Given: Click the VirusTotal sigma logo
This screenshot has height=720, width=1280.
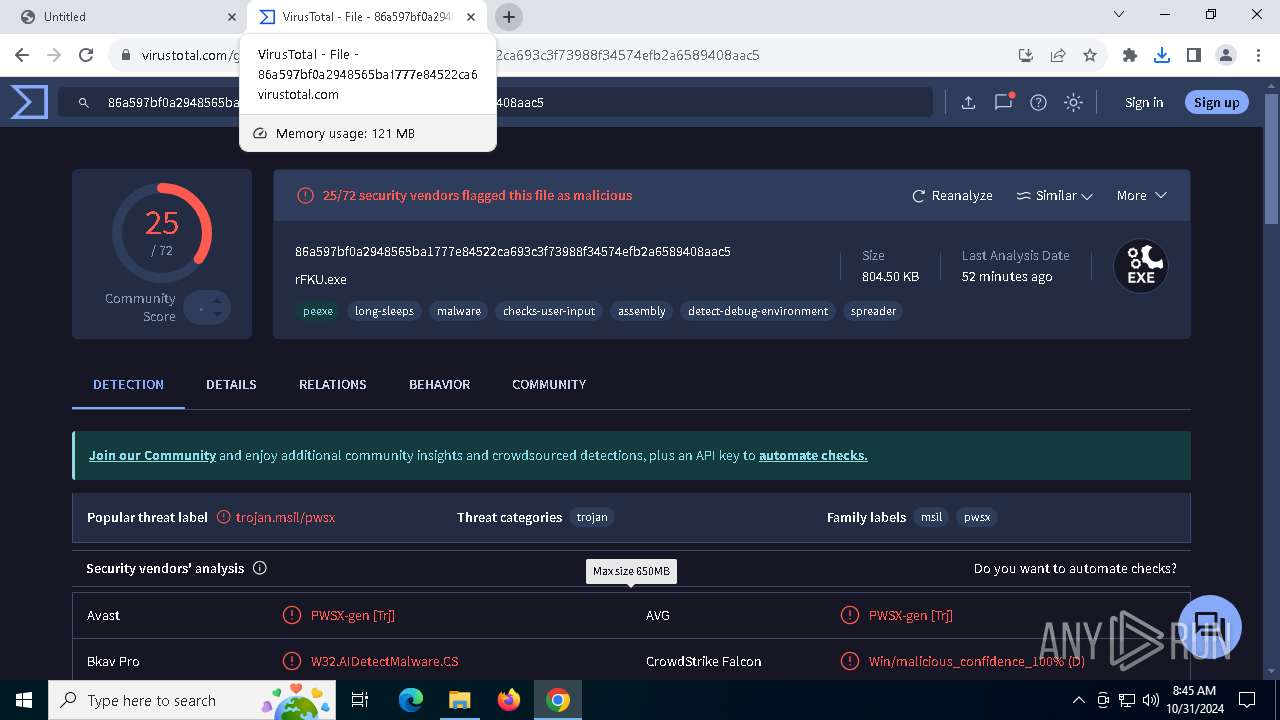Looking at the screenshot, I should (29, 102).
